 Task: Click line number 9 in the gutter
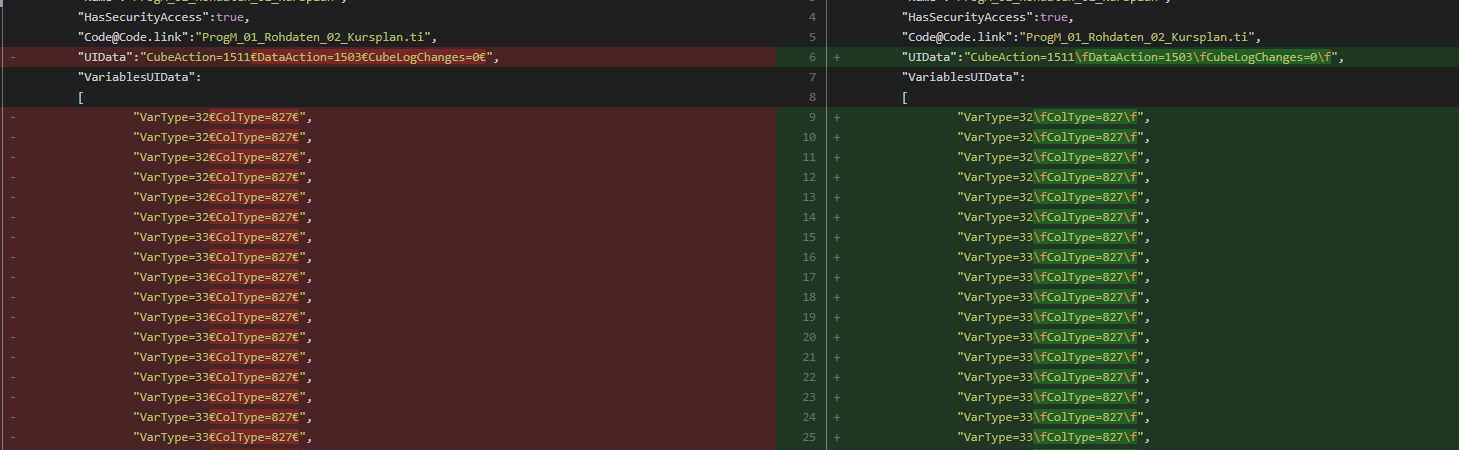[812, 117]
